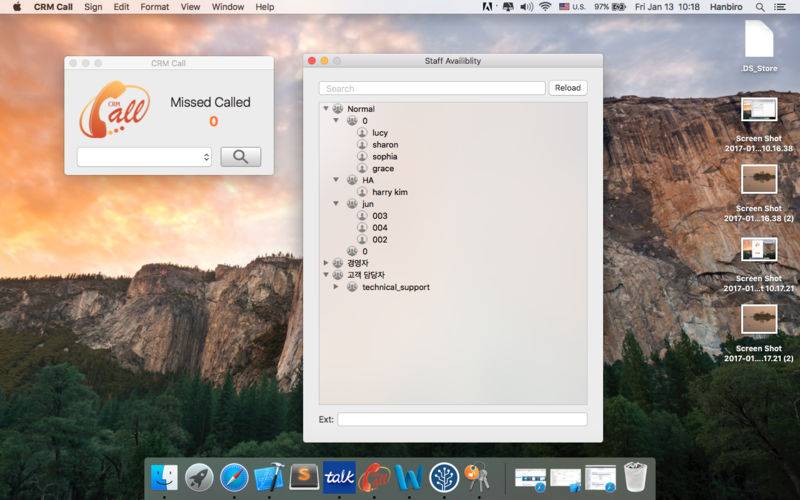
Task: Expand the 경영자 group
Action: coord(325,263)
